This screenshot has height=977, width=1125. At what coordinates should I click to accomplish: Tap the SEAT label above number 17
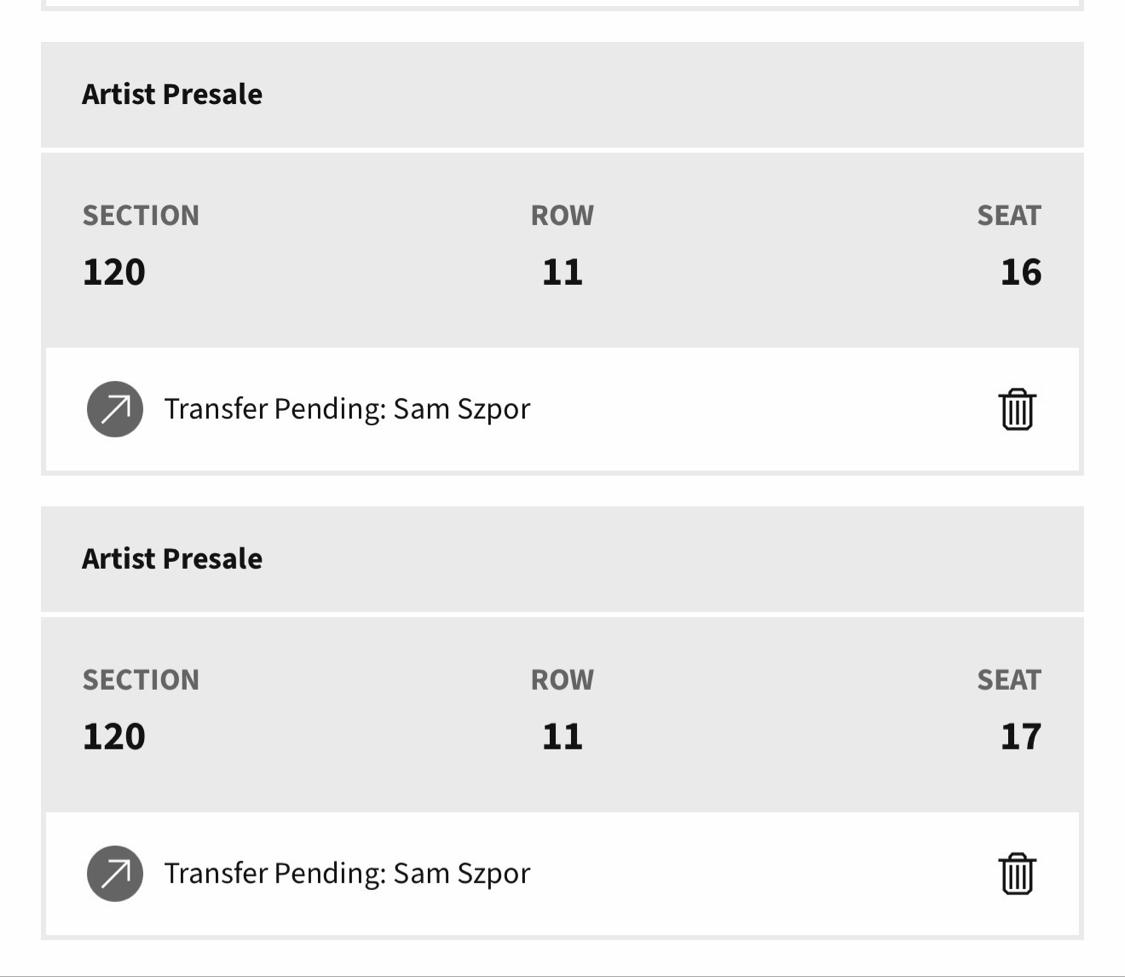coord(1009,680)
